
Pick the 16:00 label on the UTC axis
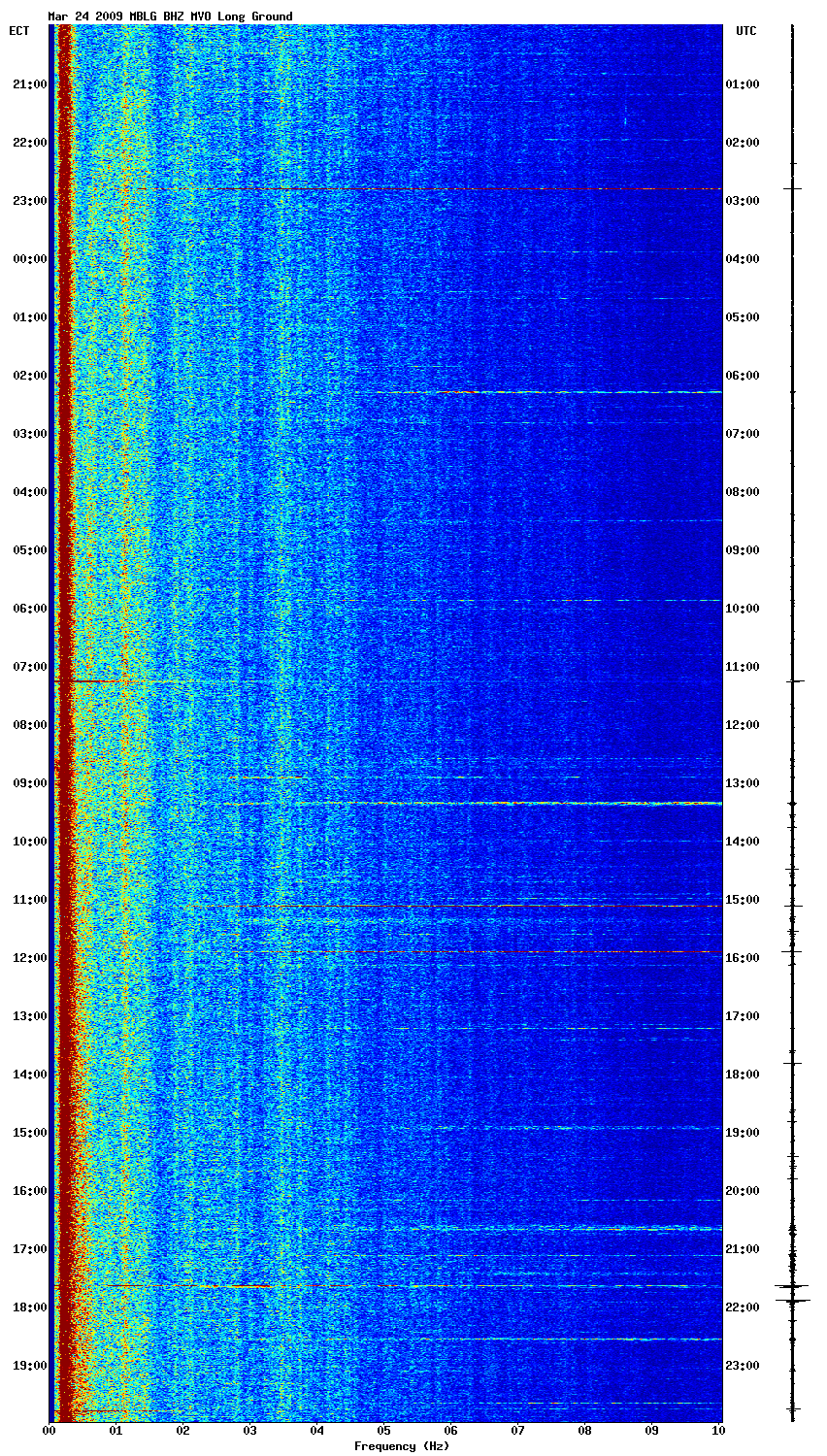coord(743,958)
